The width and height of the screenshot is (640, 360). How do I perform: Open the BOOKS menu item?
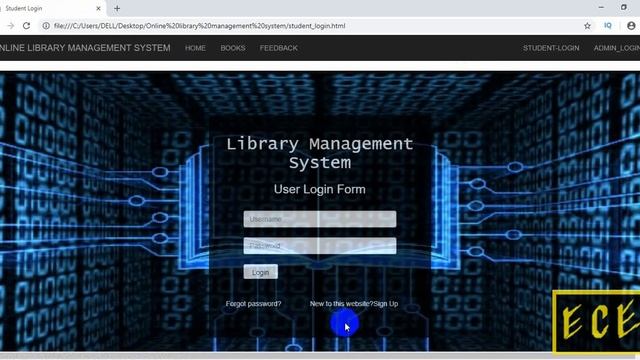tap(233, 48)
